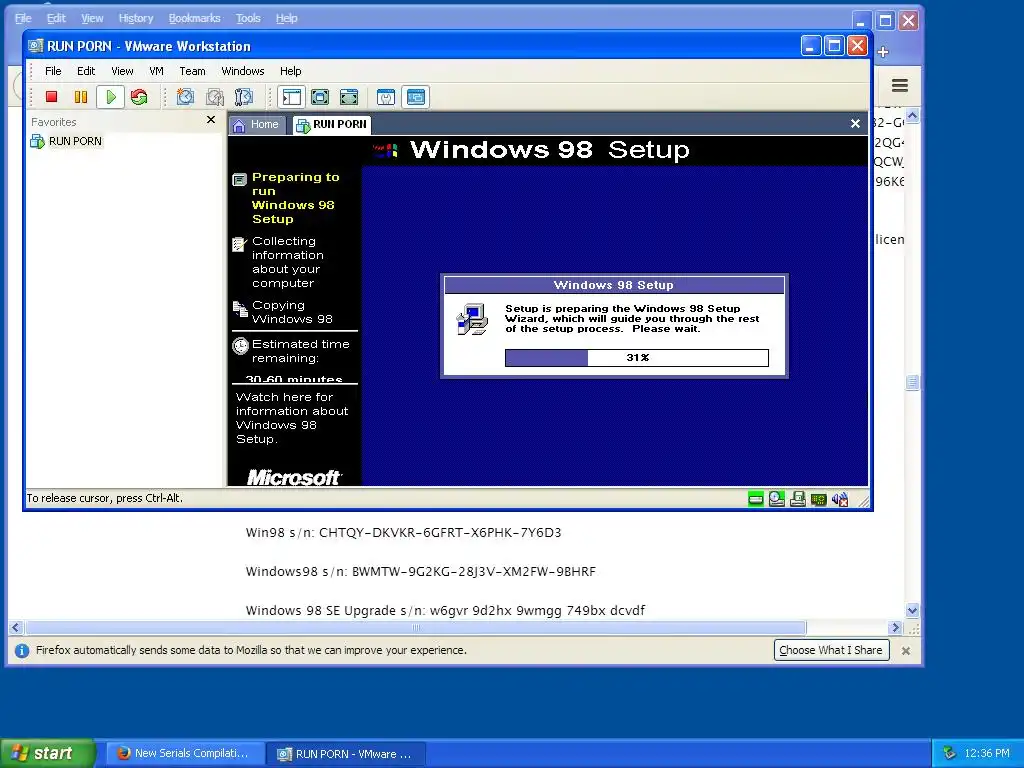Switch to RUN PORN VMware taskbar button
This screenshot has height=768, width=1024.
point(346,754)
